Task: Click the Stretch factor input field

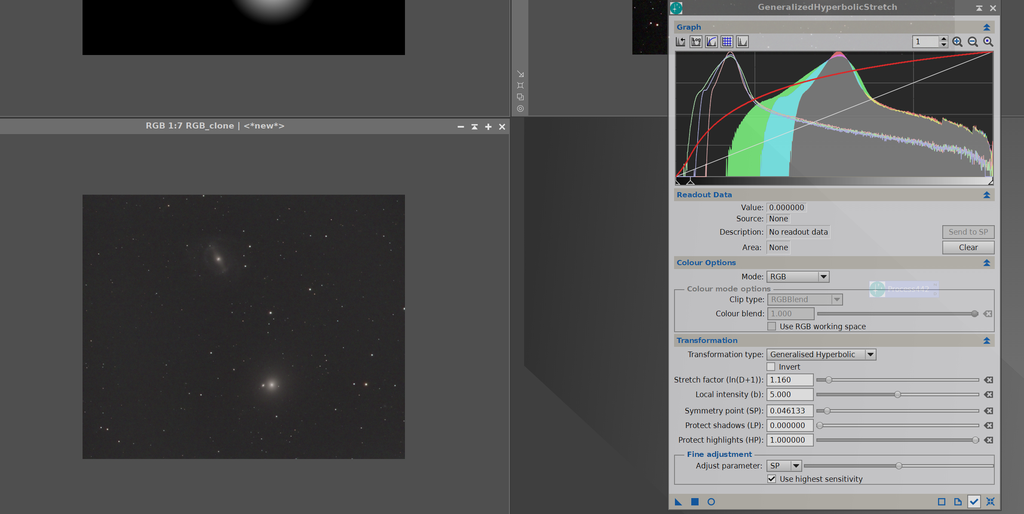Action: pos(790,379)
